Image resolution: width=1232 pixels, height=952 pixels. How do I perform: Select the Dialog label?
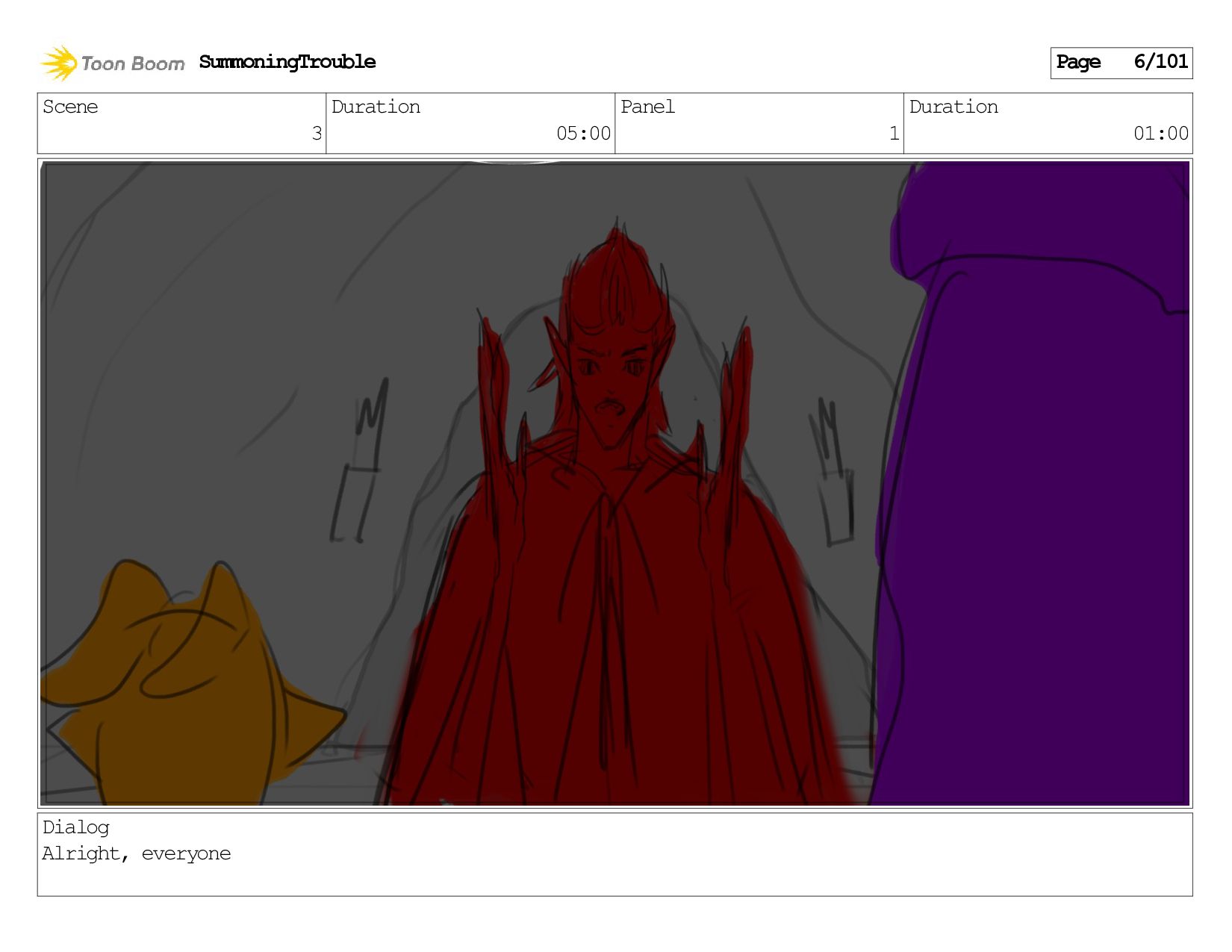(x=76, y=827)
